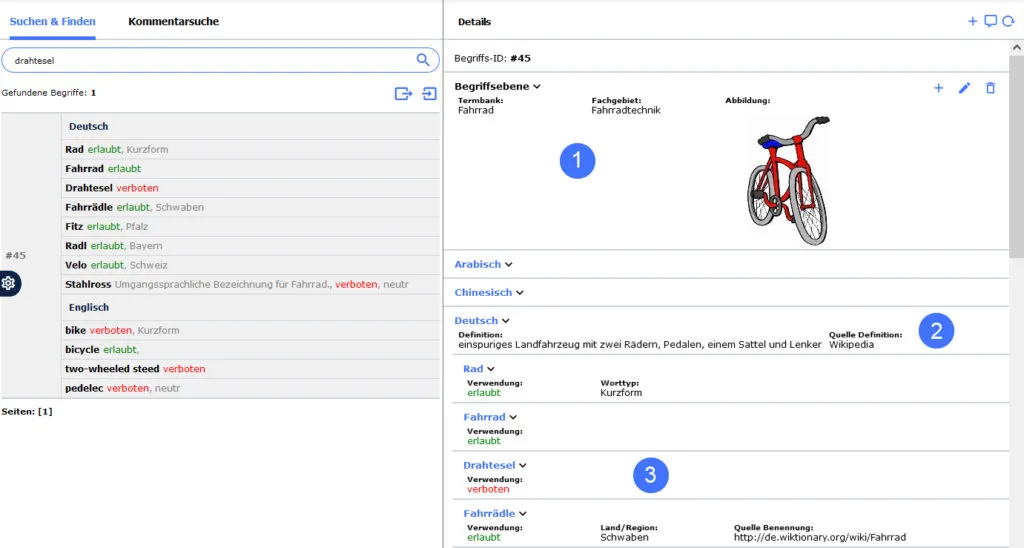Image resolution: width=1024 pixels, height=548 pixels.
Task: Click the Details panel title
Action: point(474,22)
